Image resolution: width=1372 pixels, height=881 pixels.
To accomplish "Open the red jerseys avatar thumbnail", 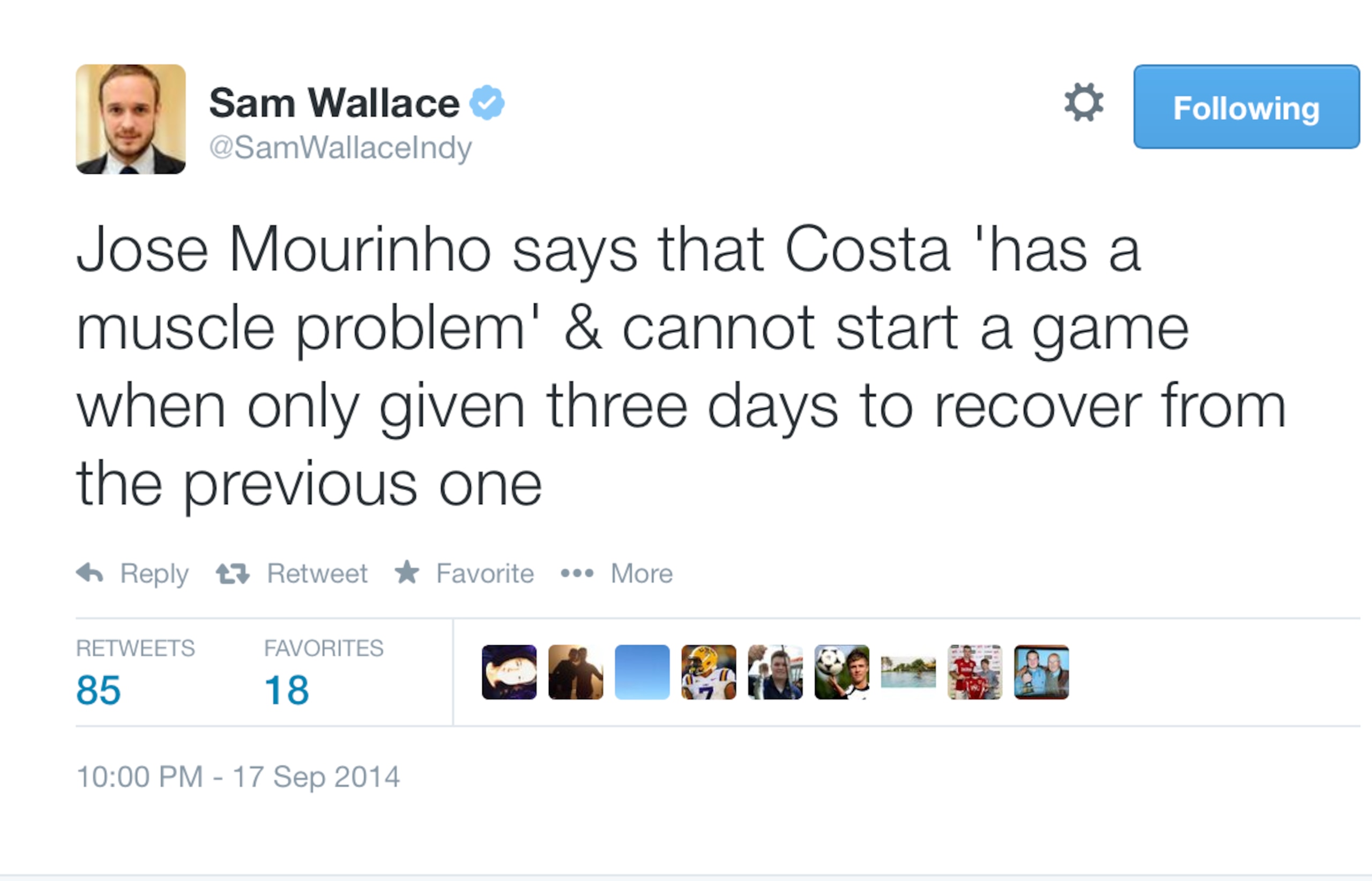I will tap(975, 672).
